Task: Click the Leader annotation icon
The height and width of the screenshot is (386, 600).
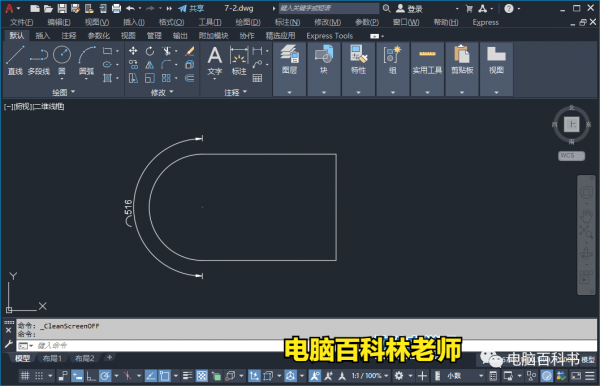Action: (x=258, y=64)
